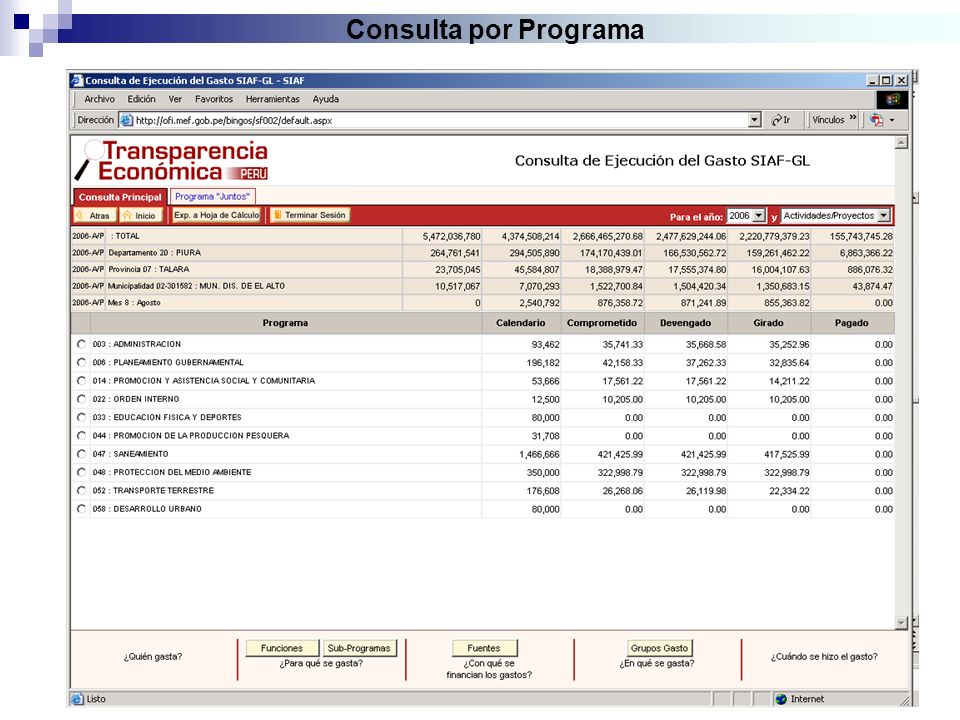
Task: Click the Devengado column header
Action: point(686,323)
